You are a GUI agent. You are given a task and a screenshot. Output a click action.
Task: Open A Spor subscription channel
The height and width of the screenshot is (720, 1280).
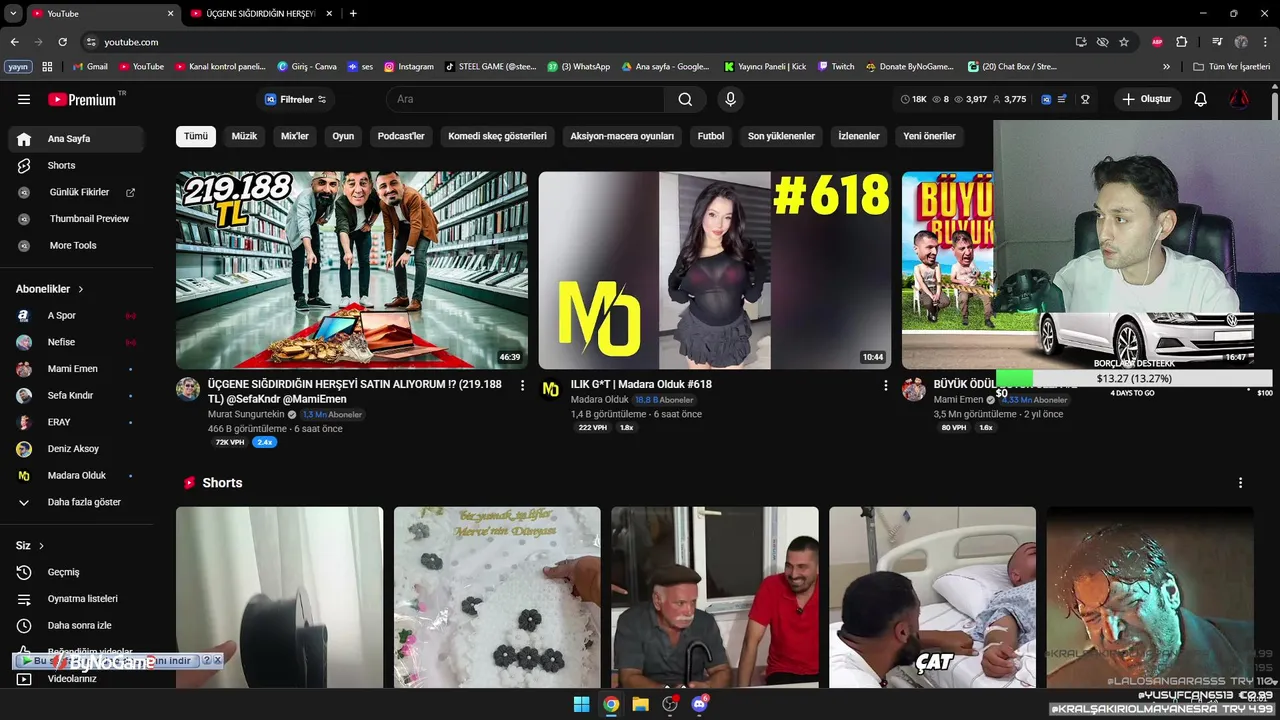point(76,315)
